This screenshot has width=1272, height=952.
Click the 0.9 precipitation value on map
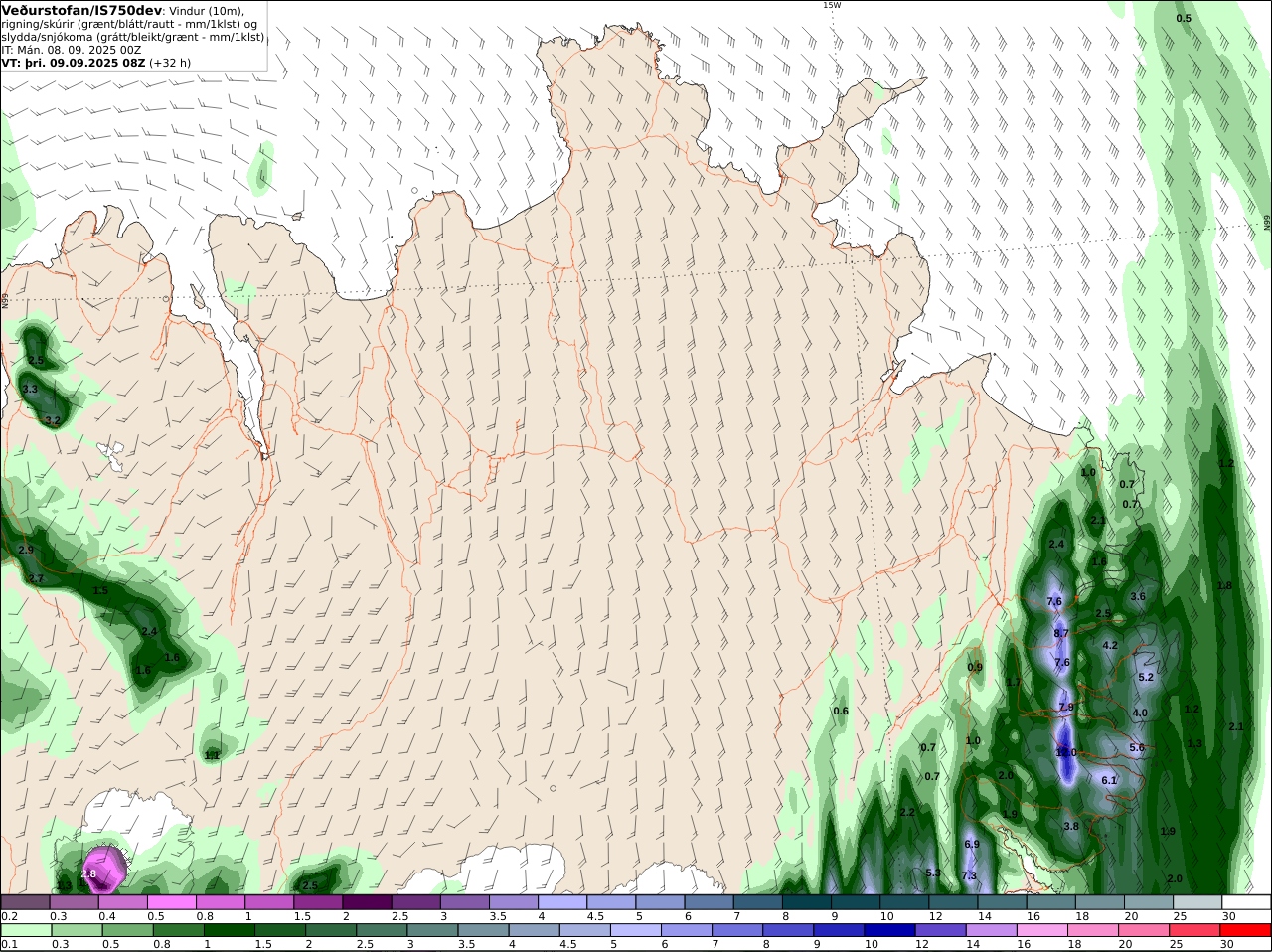pos(974,667)
